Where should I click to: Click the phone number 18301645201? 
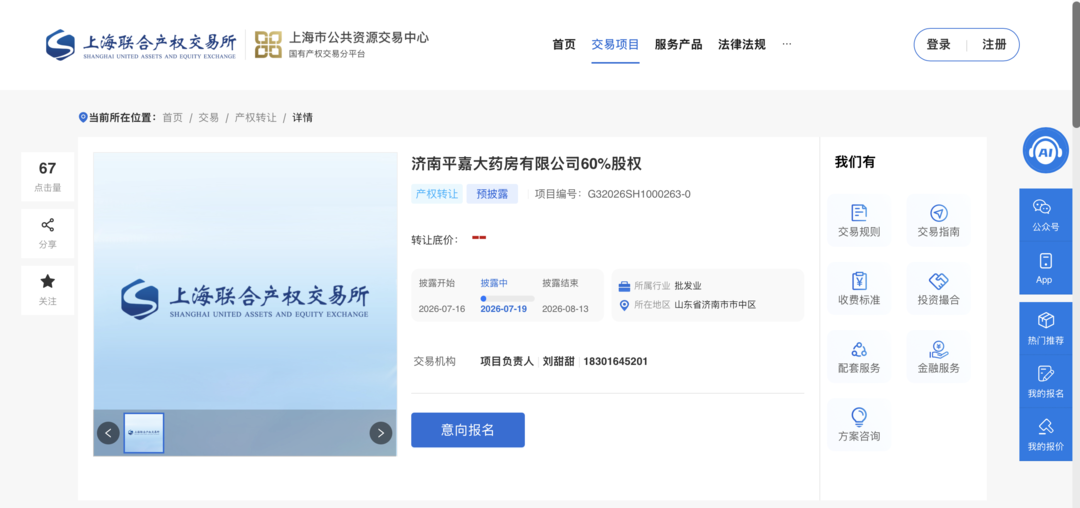coord(615,361)
